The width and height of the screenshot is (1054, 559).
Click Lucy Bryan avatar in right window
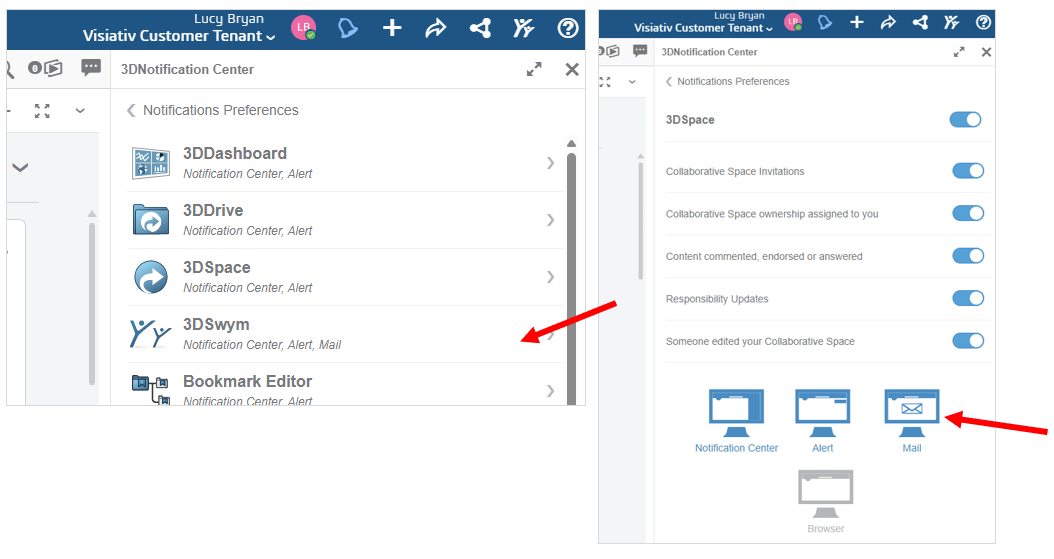(794, 22)
